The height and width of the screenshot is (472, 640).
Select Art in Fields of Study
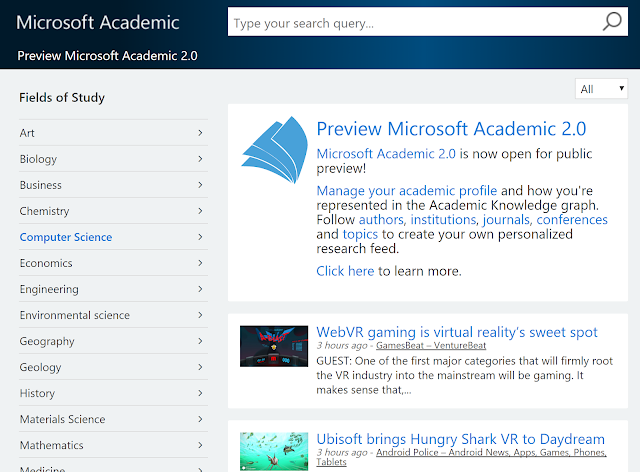tap(27, 133)
